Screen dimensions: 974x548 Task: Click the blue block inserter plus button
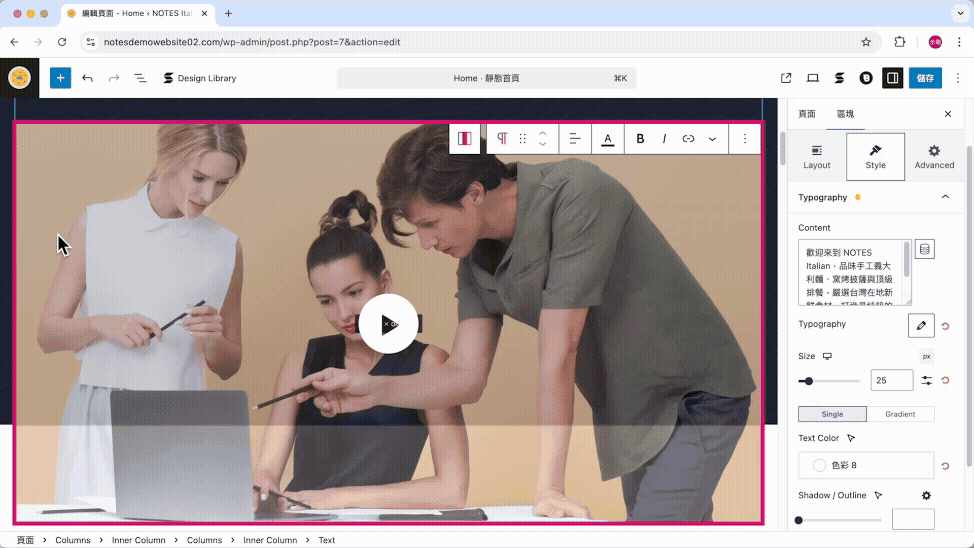click(x=60, y=78)
